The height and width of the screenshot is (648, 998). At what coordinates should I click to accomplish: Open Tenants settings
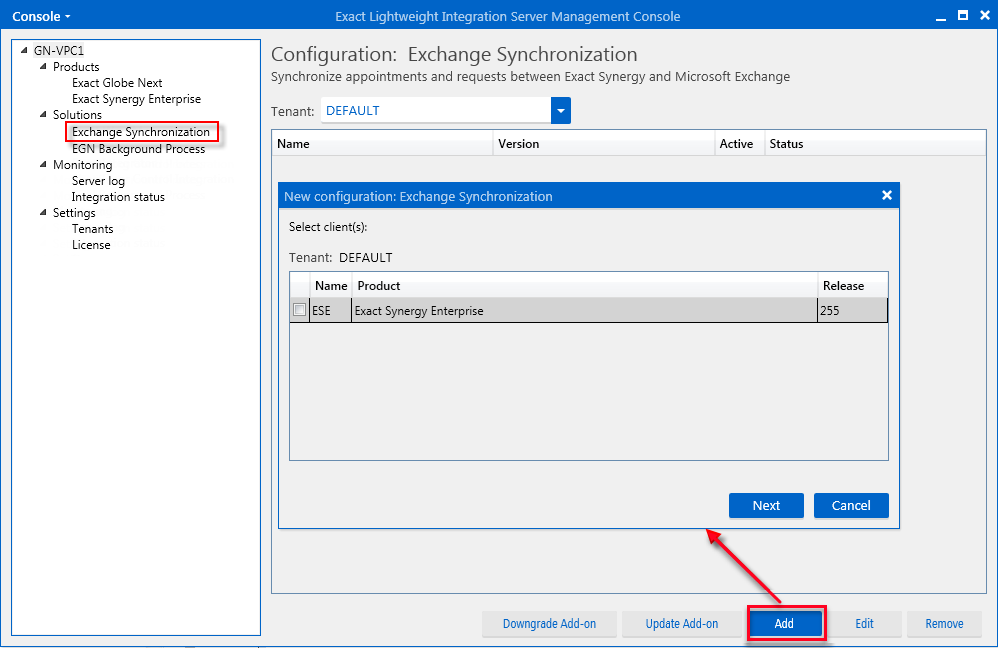pos(92,229)
